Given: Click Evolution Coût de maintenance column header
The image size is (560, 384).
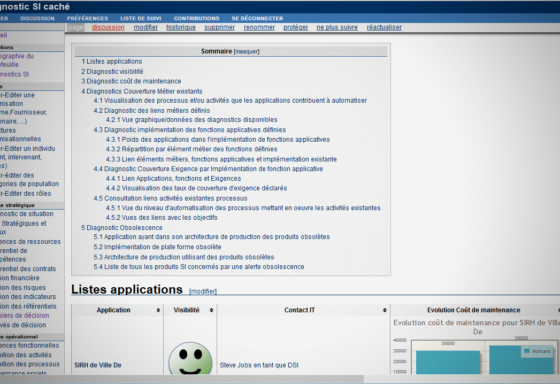Looking at the screenshot, I should coord(474,310).
